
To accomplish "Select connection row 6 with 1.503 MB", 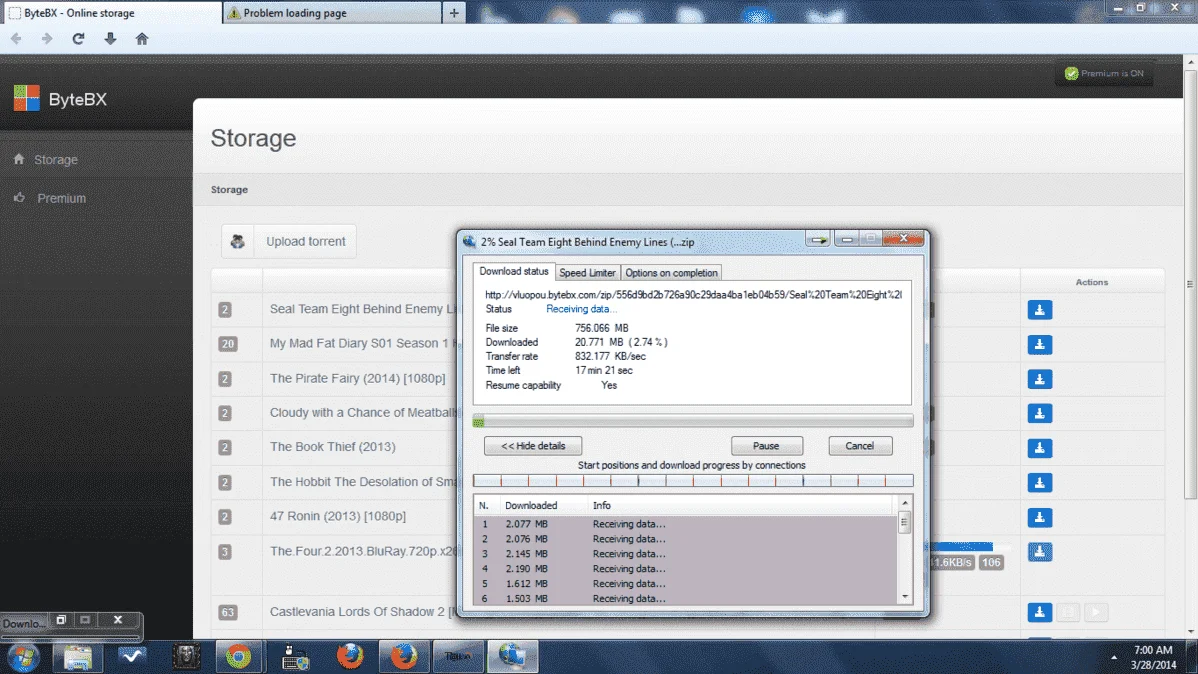I will pos(685,598).
